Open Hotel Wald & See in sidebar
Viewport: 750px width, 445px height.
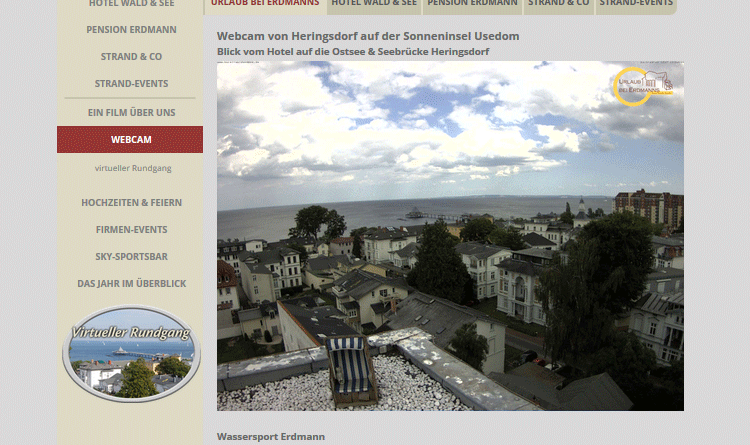tap(131, 3)
